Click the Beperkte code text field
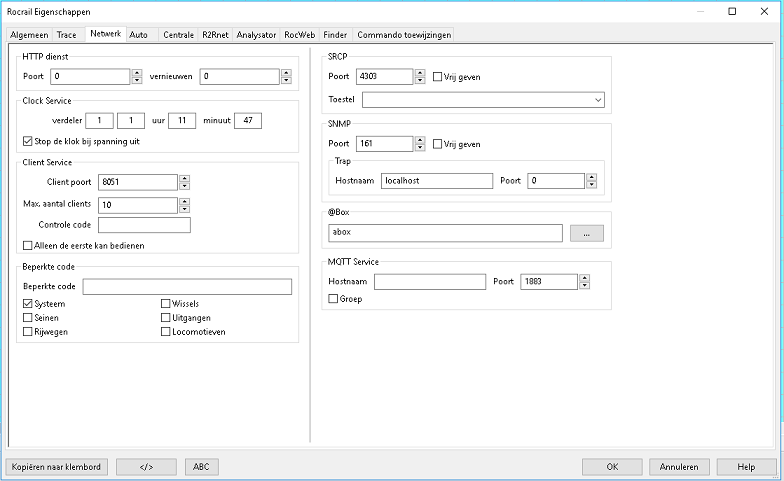Screen dimensions: 784x481 [187, 287]
